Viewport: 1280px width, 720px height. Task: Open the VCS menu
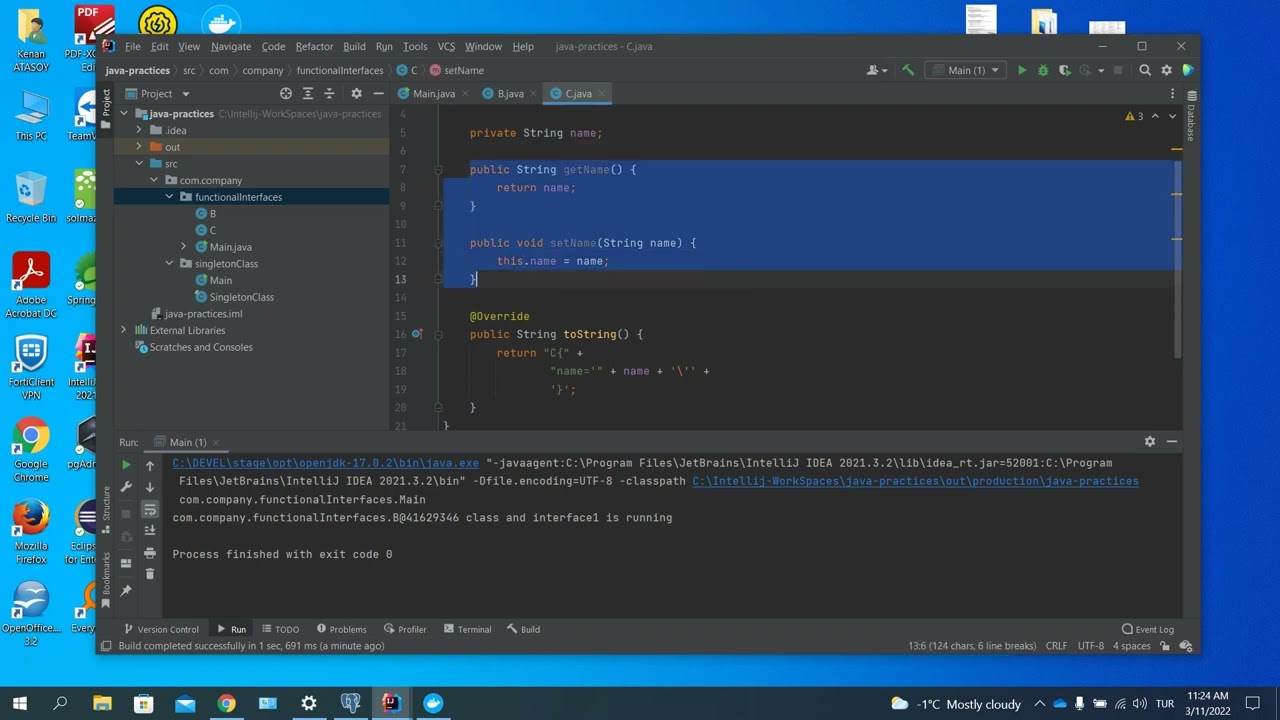tap(446, 46)
